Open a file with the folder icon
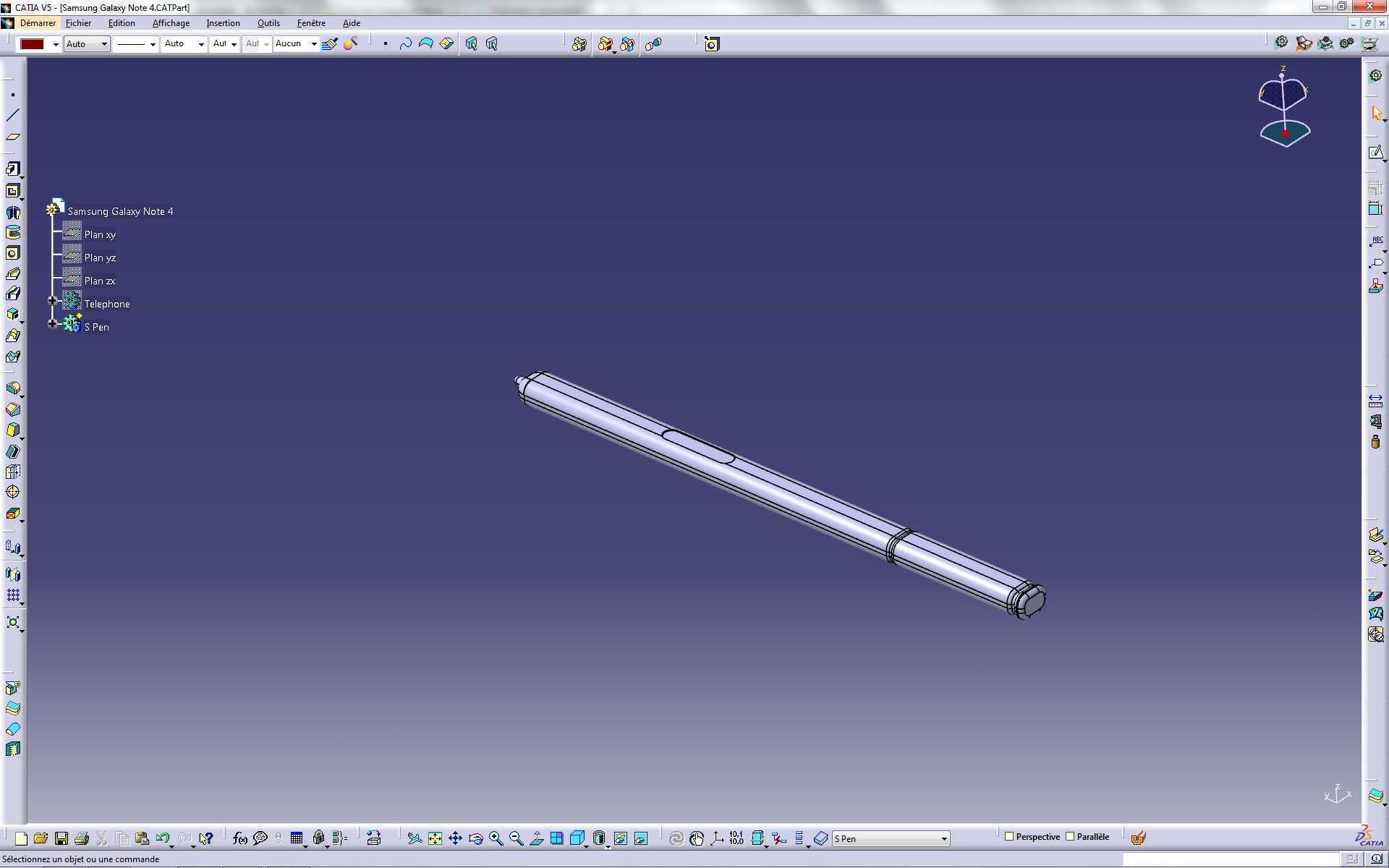 coord(41,838)
